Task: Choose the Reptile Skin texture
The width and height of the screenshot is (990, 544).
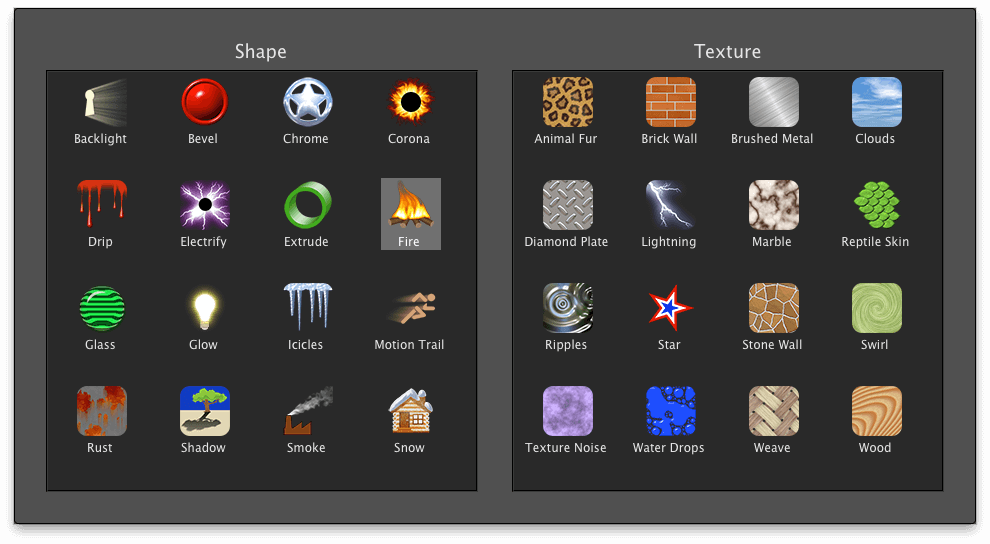Action: [876, 206]
